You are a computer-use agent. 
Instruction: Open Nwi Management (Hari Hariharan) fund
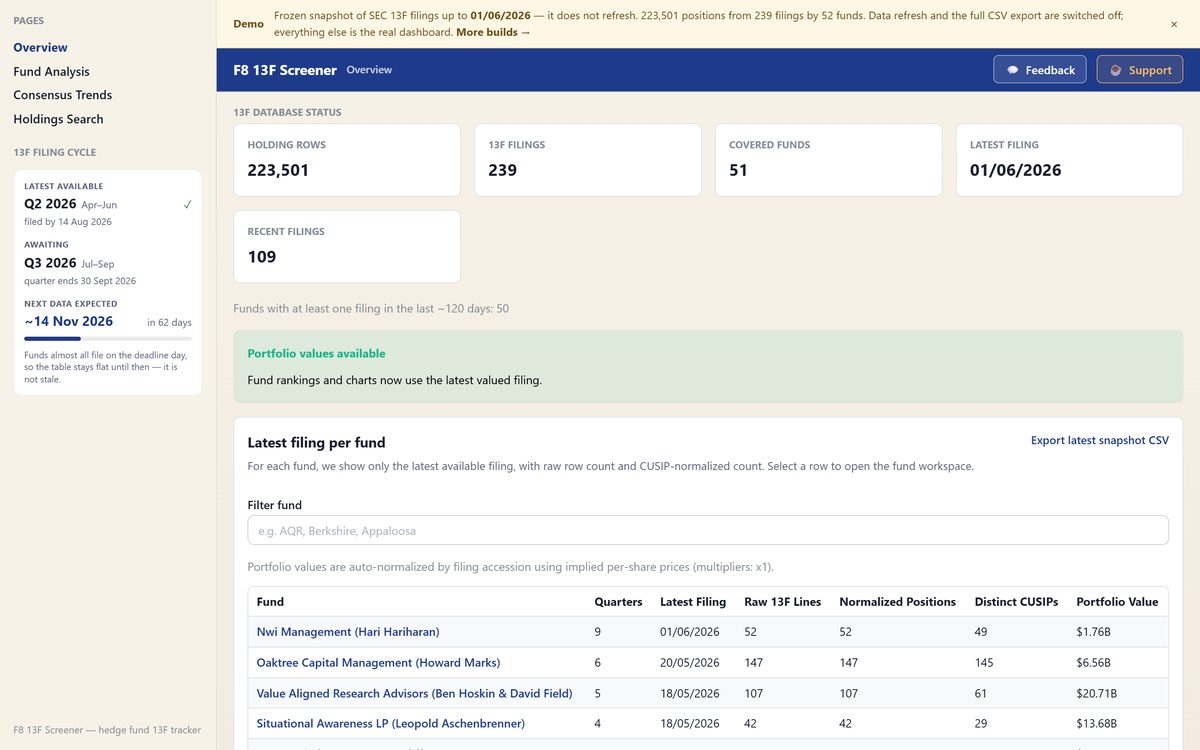(348, 632)
